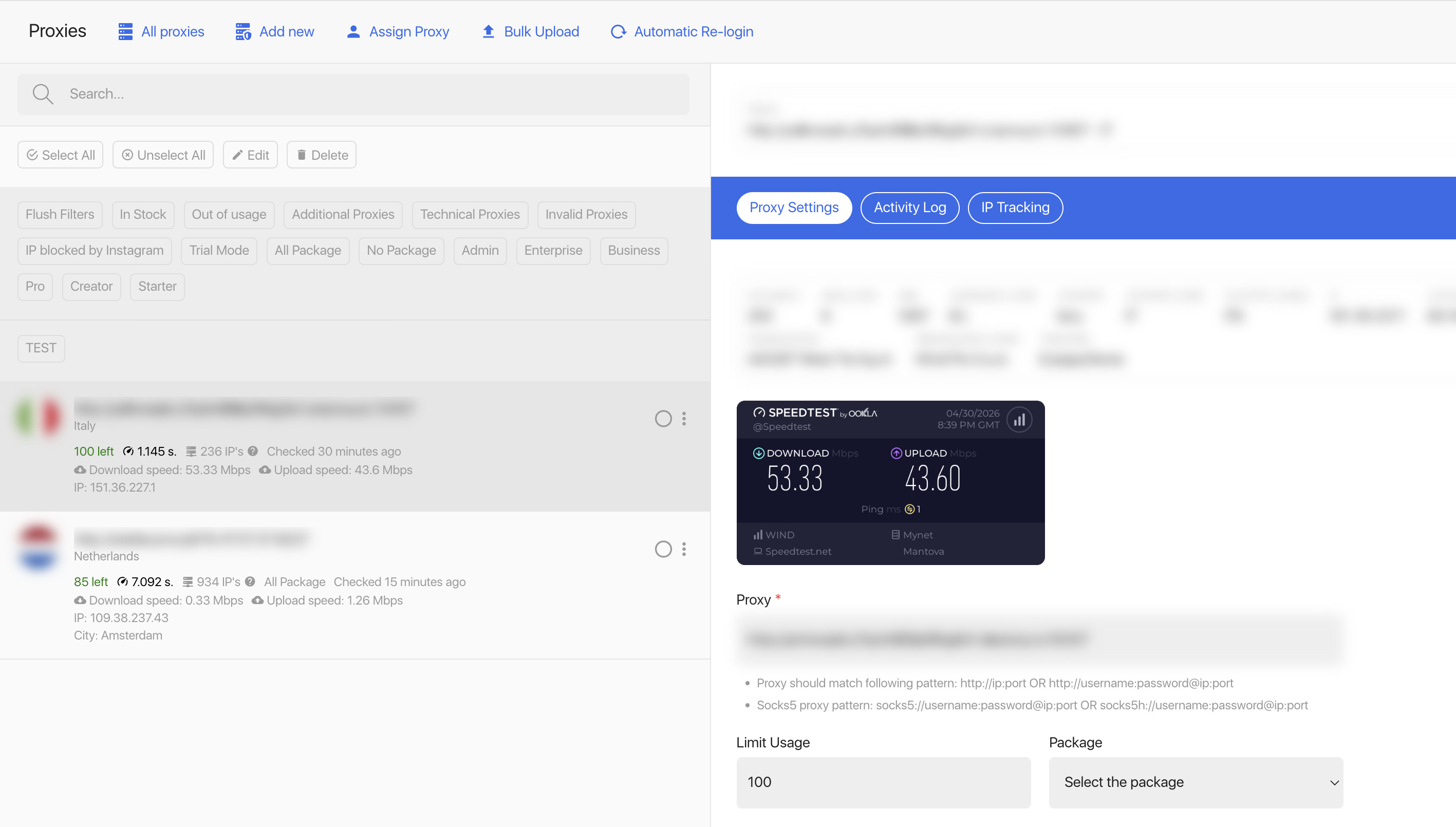Apply the Flush Filters option
Screen dimensions: 1456x827
pos(60,215)
